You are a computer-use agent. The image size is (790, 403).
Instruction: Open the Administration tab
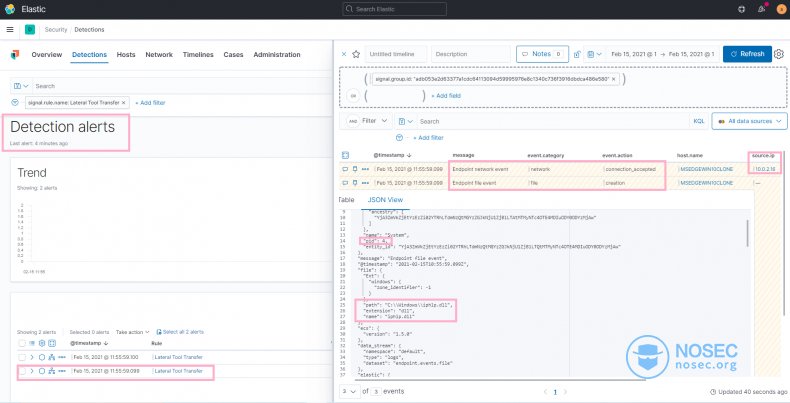tap(277, 54)
